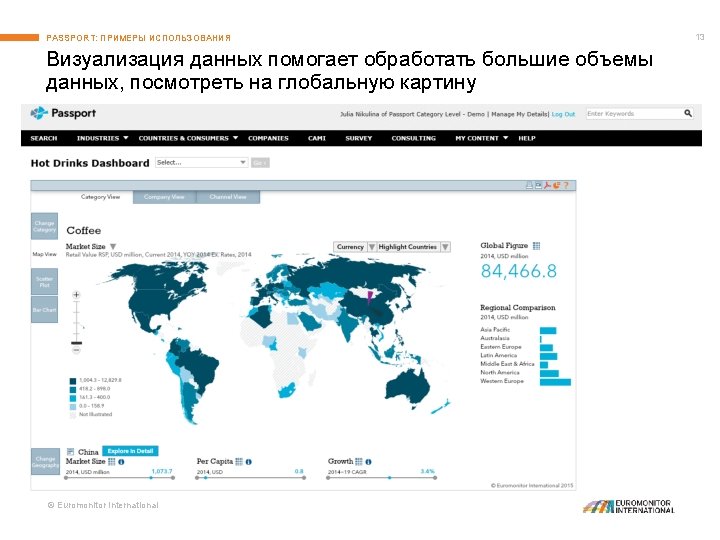720x540 pixels.
Task: Open the Search menu item
Action: point(44,138)
